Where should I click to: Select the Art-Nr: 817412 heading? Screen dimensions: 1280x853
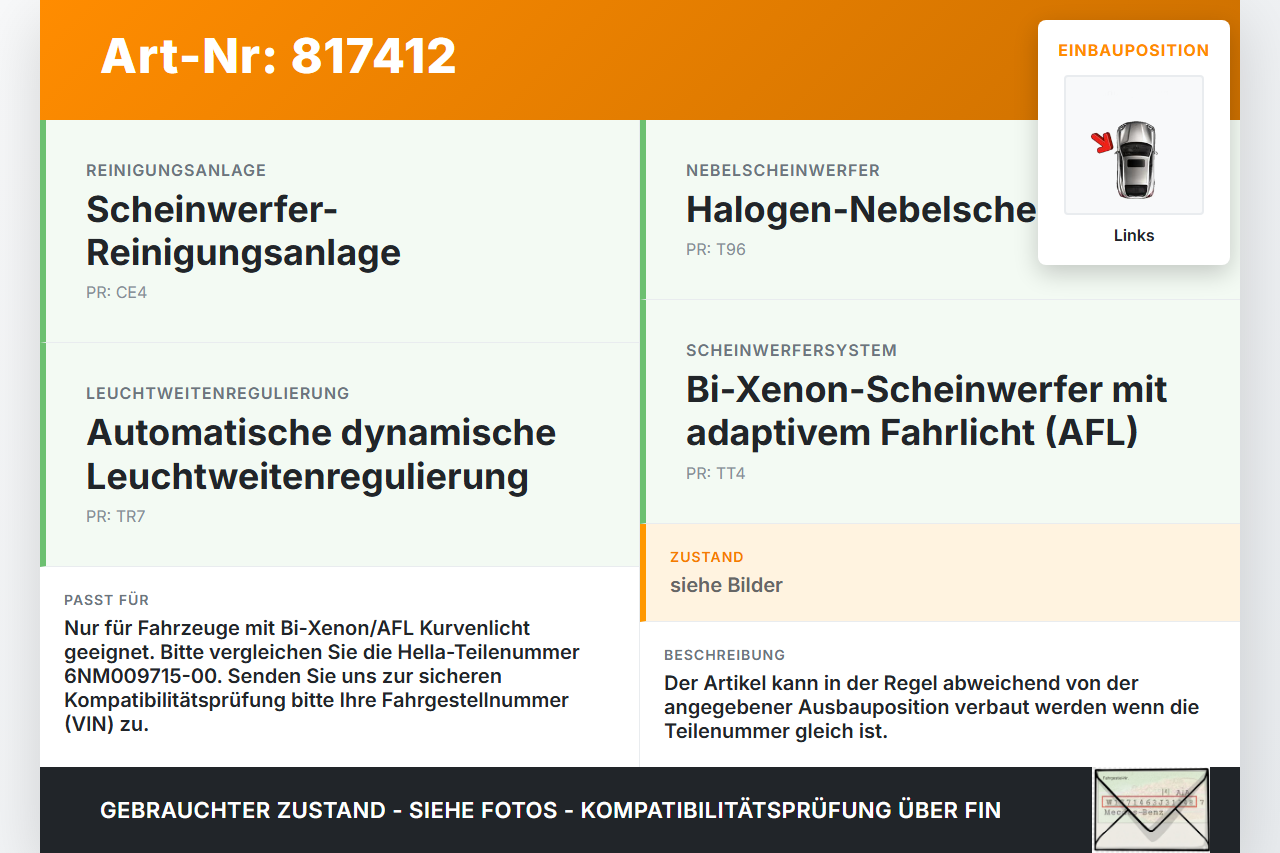[278, 56]
